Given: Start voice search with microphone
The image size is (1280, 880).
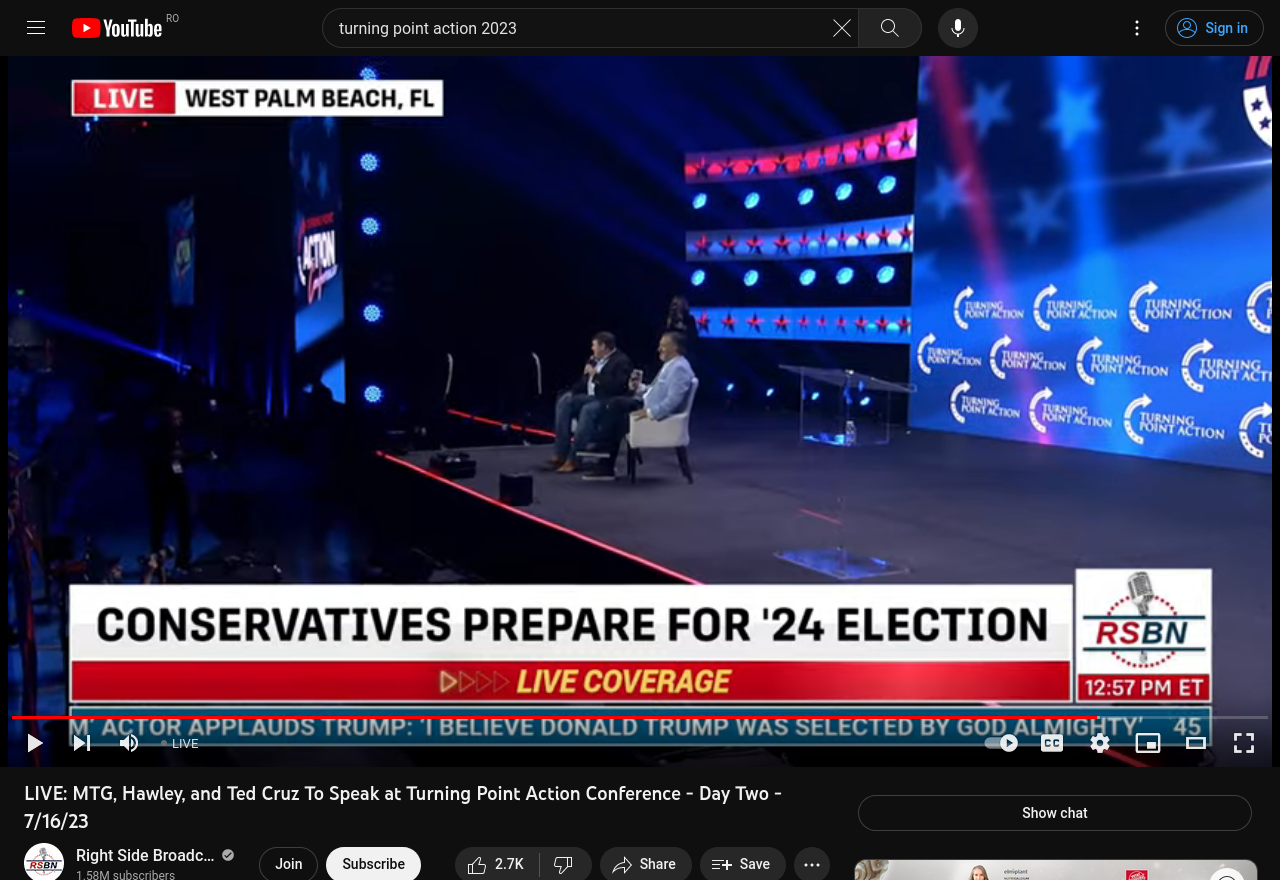Looking at the screenshot, I should coord(958,28).
